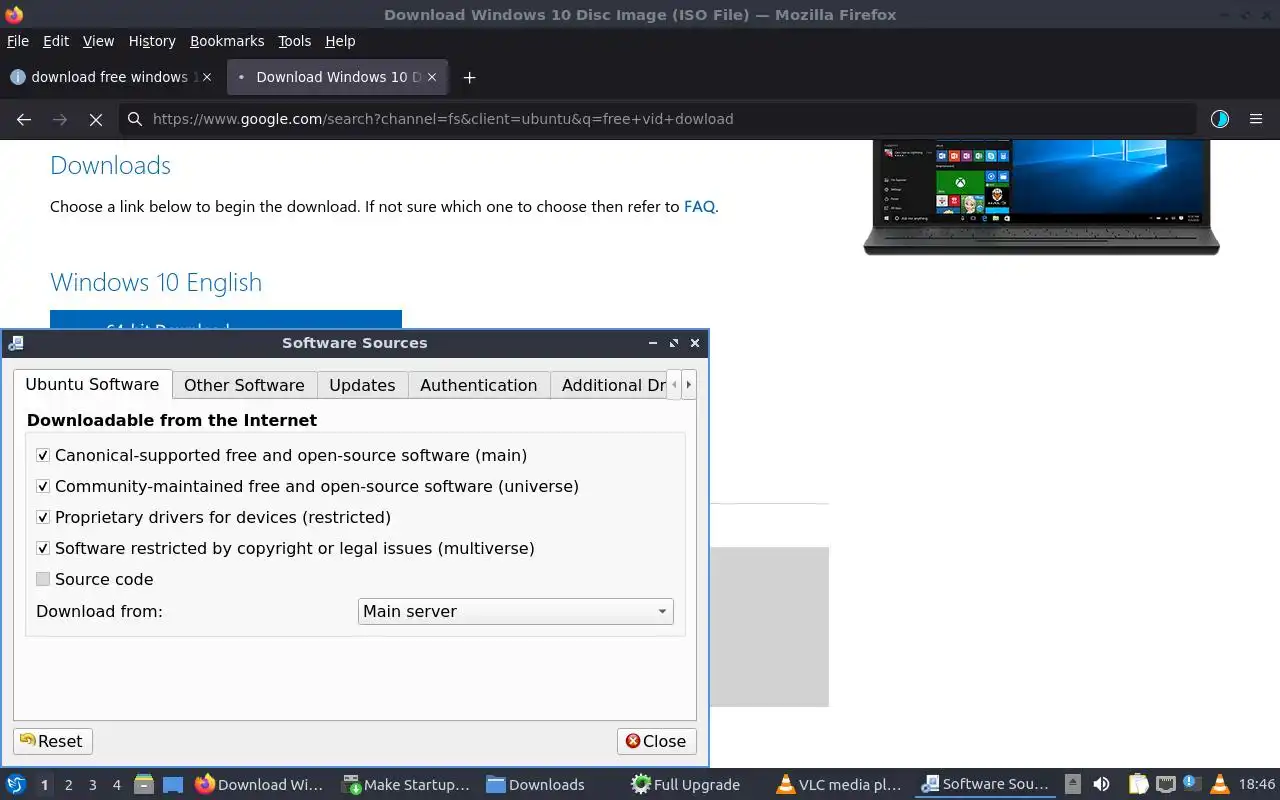The image size is (1280, 800).
Task: Open the network connection tray icon
Action: click(1165, 785)
